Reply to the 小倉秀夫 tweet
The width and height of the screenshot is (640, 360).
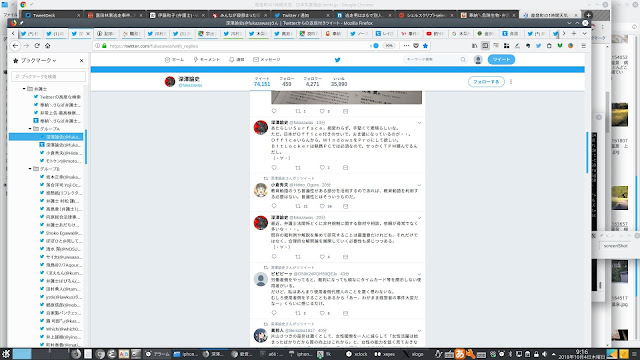click(x=274, y=206)
